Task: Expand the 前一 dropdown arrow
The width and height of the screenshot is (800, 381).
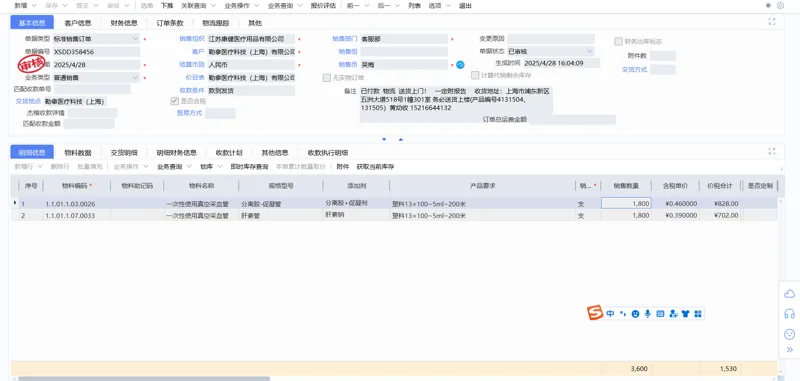Action: (x=366, y=6)
